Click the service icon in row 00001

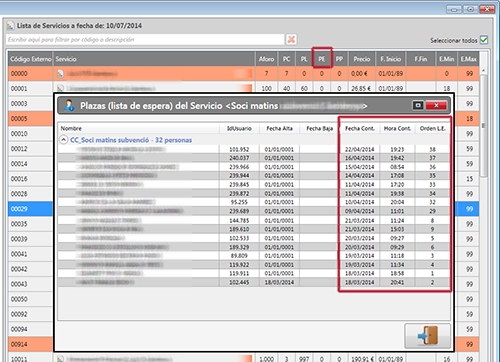(60, 88)
